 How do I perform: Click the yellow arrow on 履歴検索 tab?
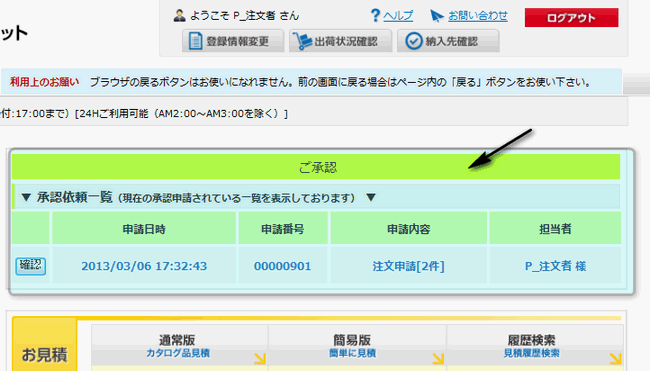tap(616, 358)
